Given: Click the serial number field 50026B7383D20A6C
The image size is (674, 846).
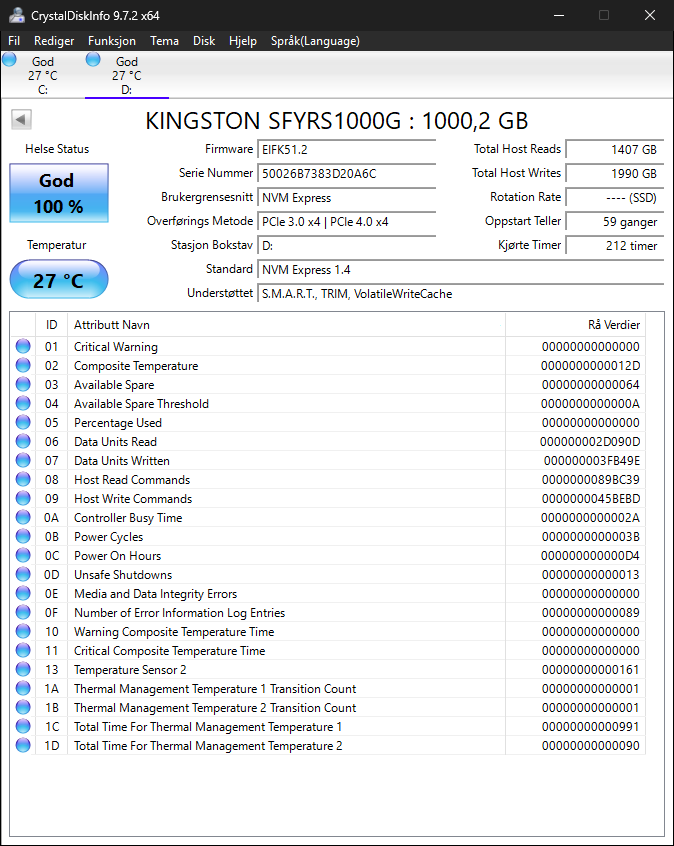Looking at the screenshot, I should click(346, 174).
